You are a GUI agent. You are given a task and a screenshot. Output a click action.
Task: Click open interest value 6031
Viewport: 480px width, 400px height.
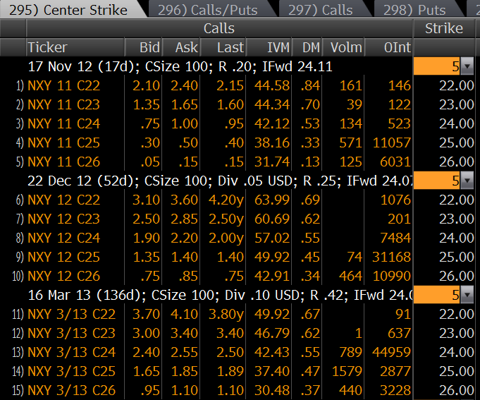[x=396, y=162]
